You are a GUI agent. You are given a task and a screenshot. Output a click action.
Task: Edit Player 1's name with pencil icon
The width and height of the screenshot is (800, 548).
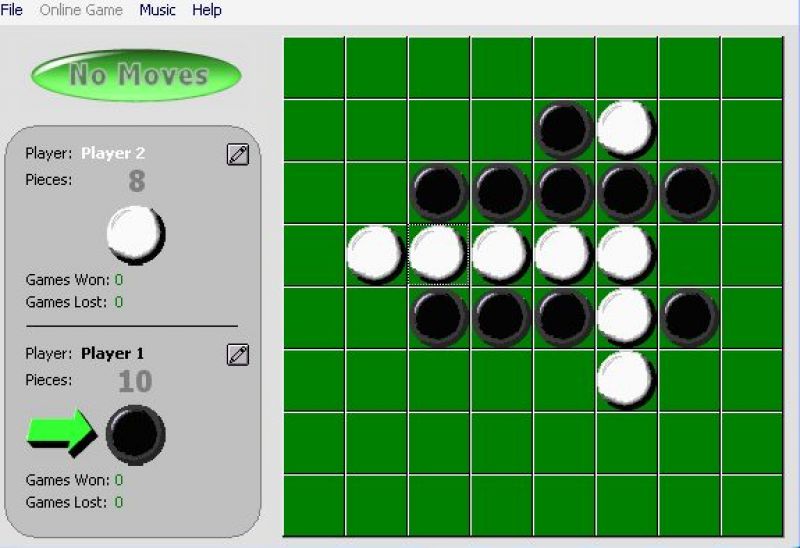(238, 354)
